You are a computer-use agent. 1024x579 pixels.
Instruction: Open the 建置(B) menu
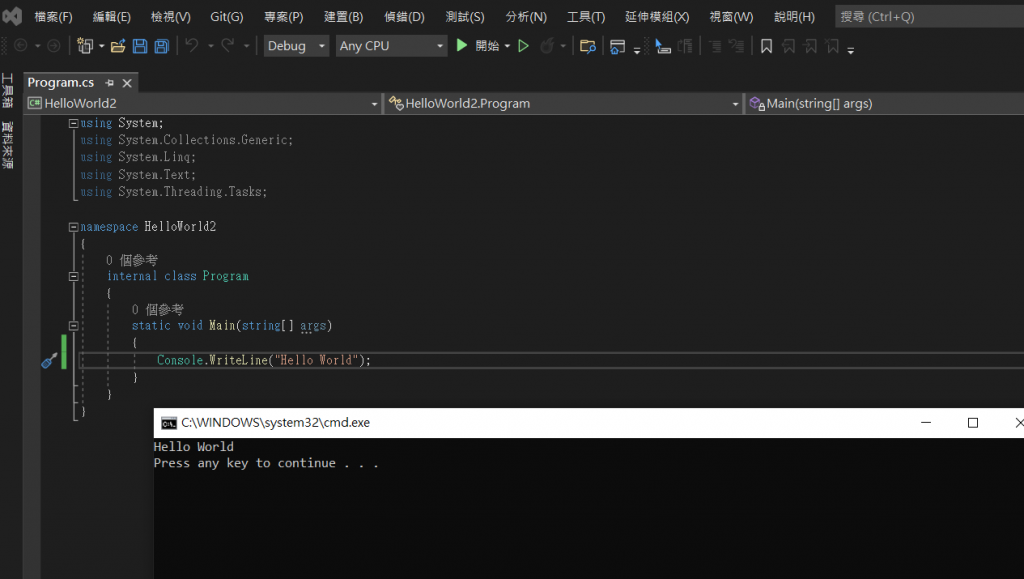point(344,17)
